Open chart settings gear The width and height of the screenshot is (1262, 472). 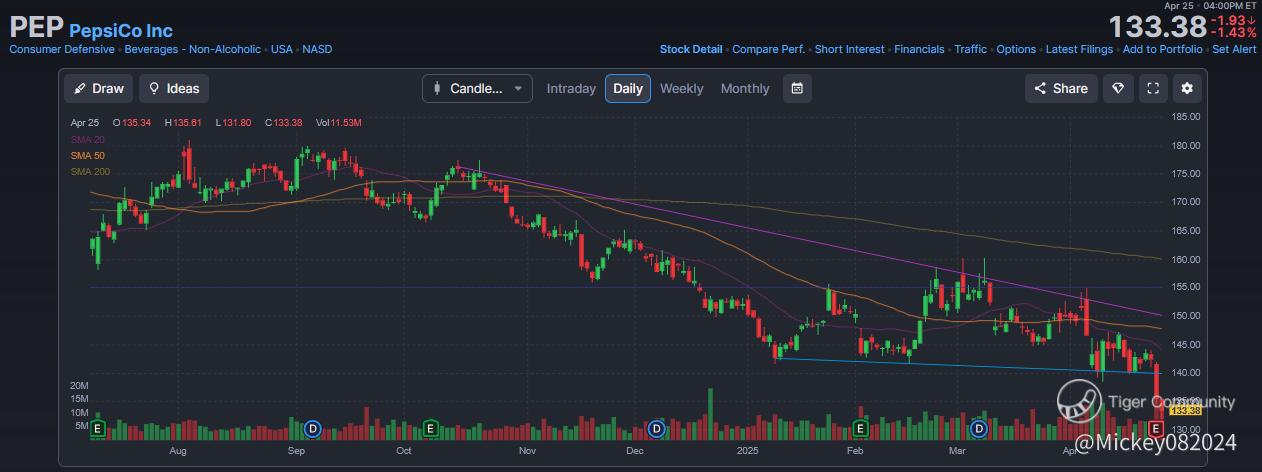tap(1187, 88)
